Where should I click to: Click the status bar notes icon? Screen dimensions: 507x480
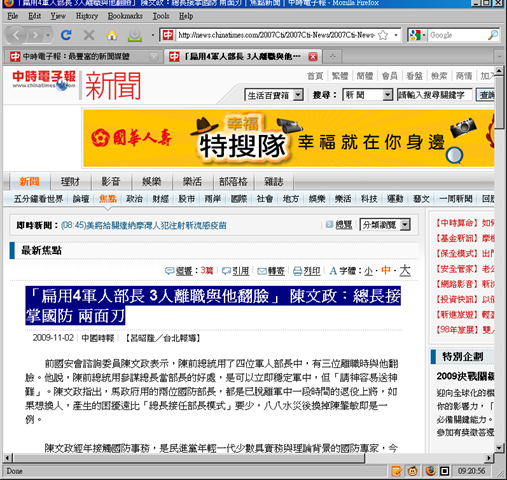[396, 471]
